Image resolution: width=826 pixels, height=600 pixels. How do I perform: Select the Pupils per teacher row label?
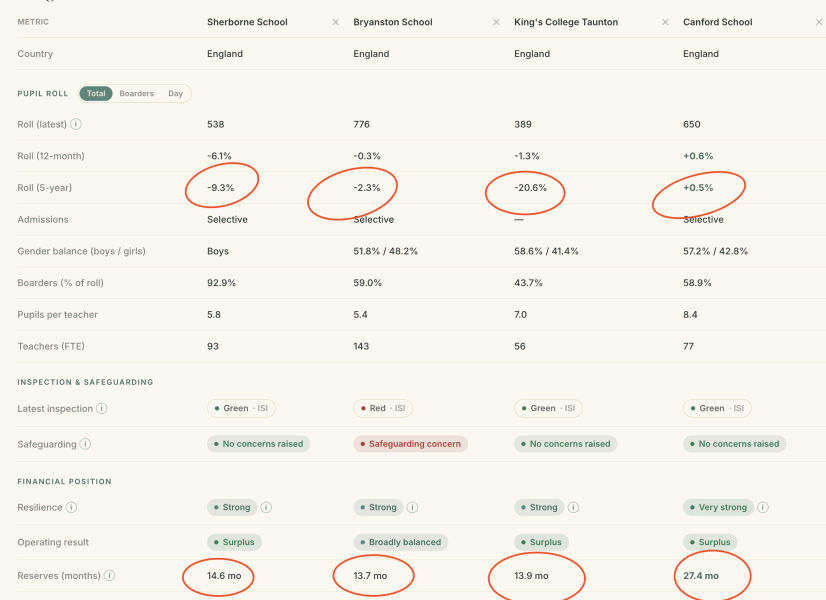point(57,314)
